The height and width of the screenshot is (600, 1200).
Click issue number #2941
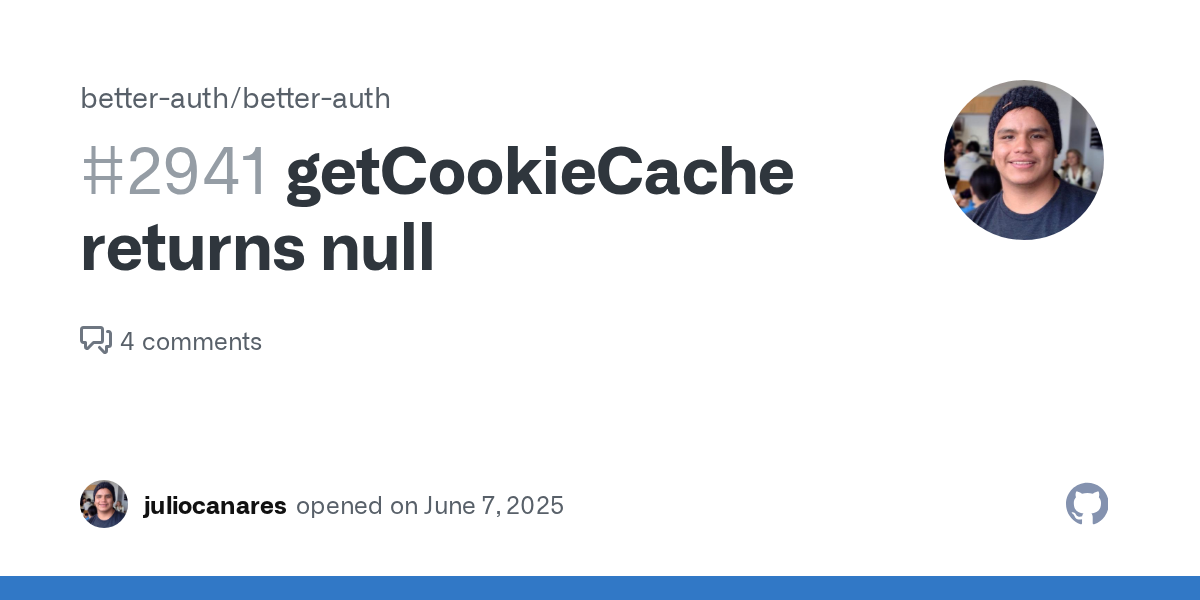175,172
